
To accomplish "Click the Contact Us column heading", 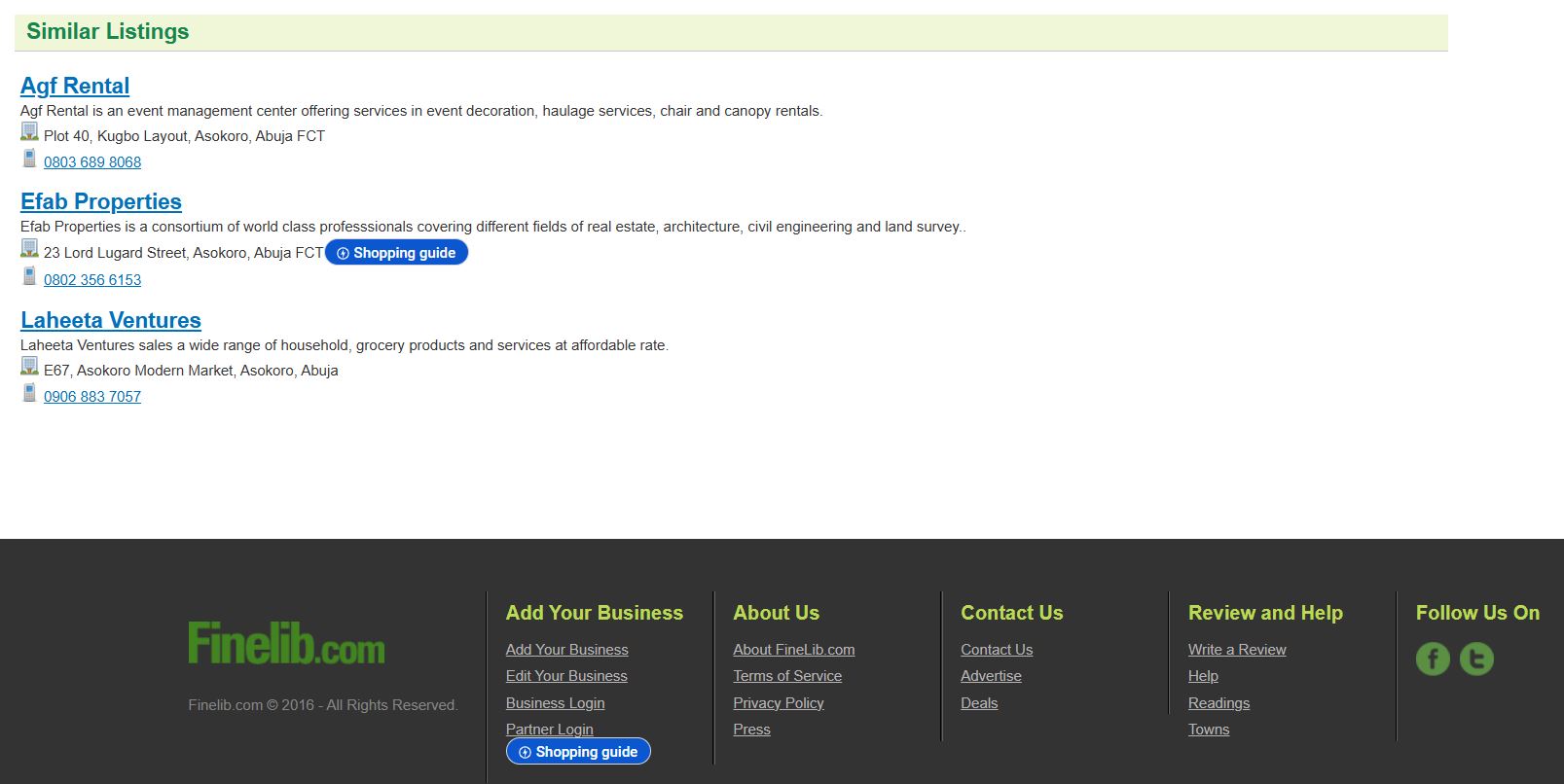I will (x=1012, y=613).
